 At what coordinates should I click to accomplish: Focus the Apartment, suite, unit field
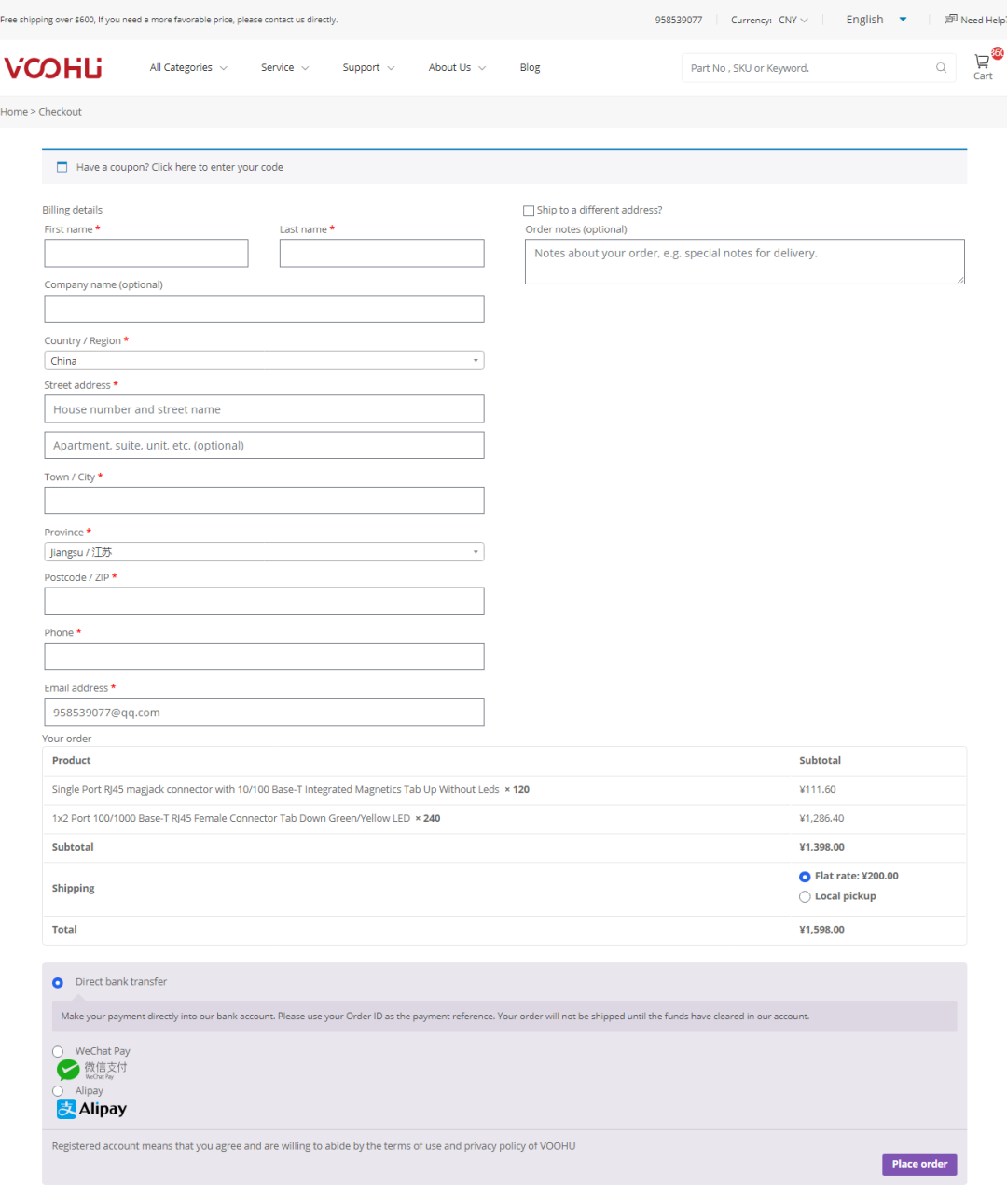[x=264, y=446]
